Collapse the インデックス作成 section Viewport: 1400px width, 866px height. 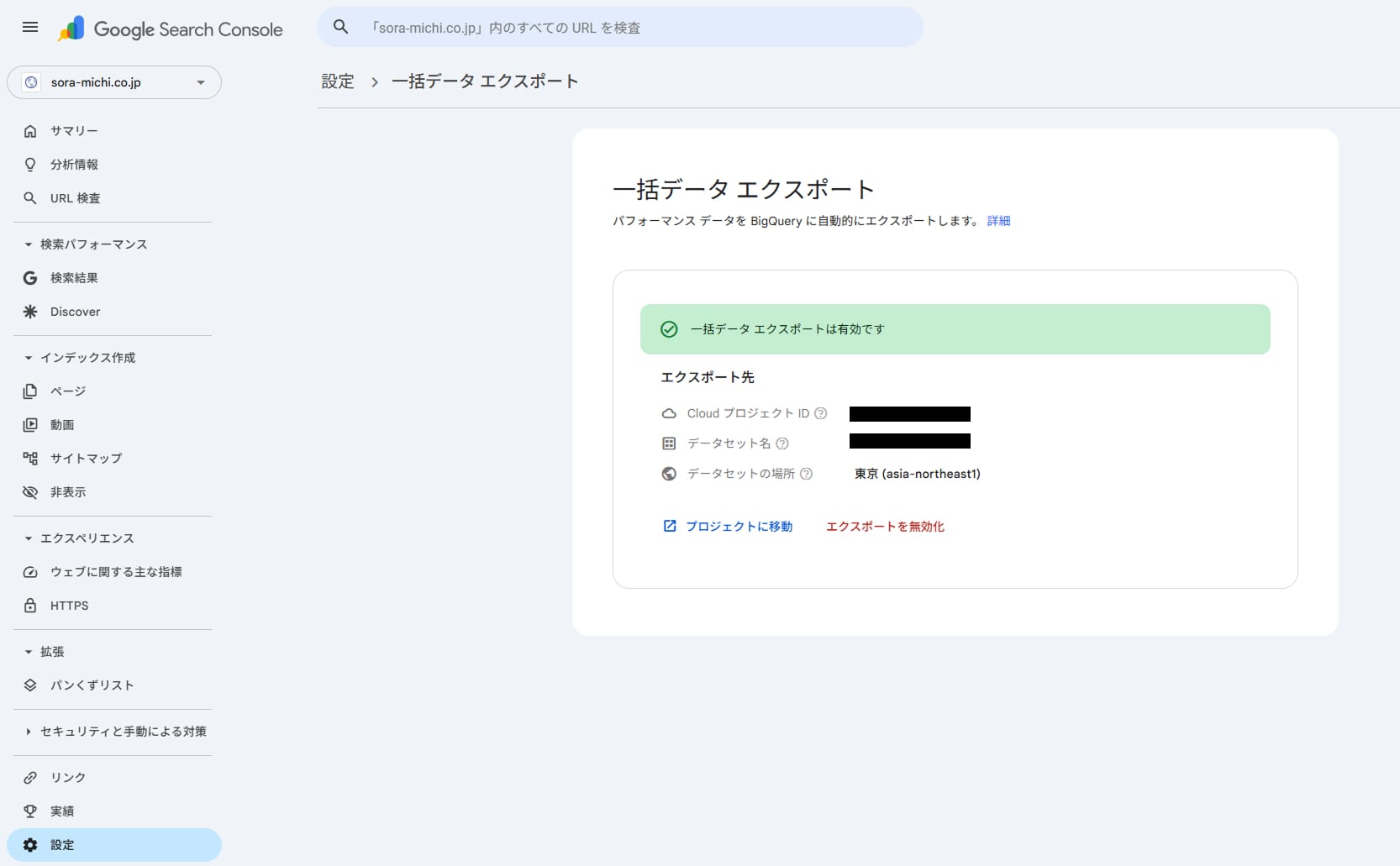click(29, 358)
